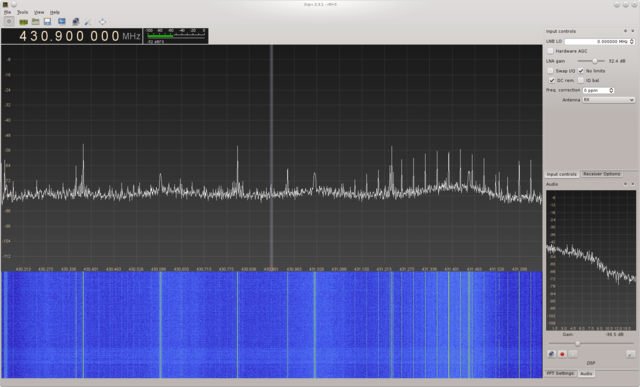Click the Freq. correction ppm spinner arrows
The width and height of the screenshot is (640, 387).
pos(611,90)
